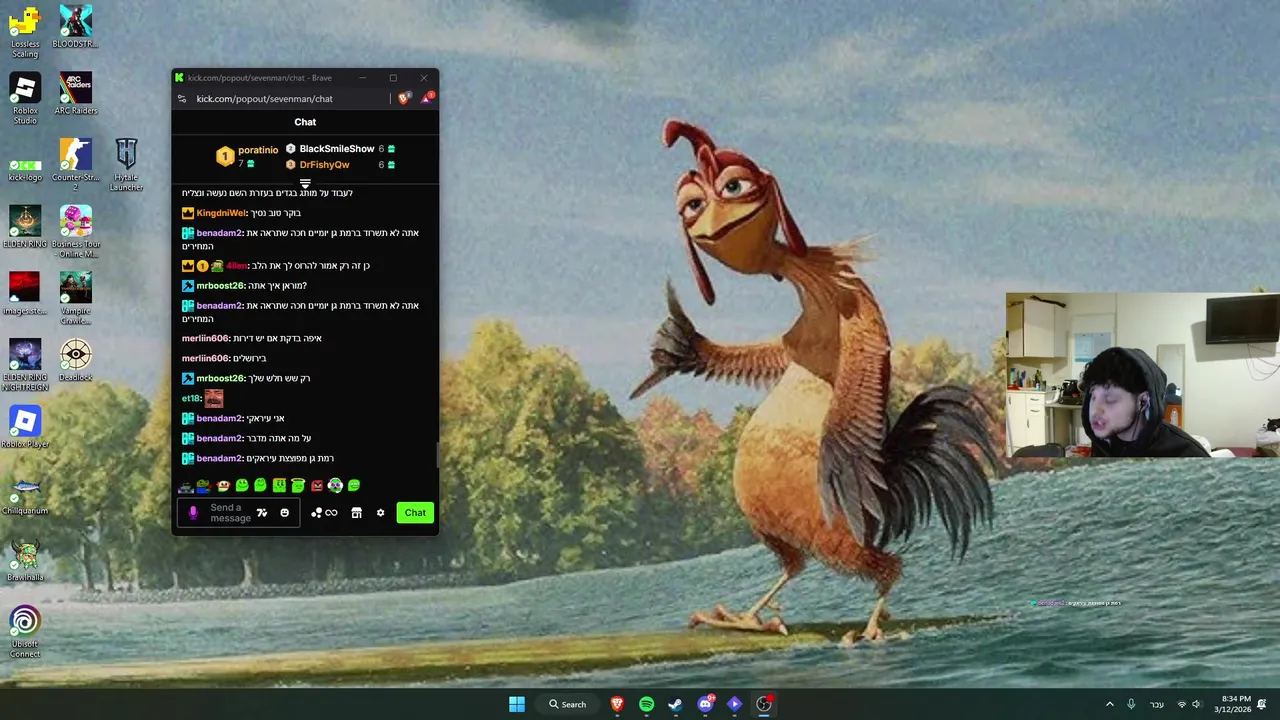Select the kick-logo desktop file
This screenshot has width=1280, height=720.
pos(25,171)
